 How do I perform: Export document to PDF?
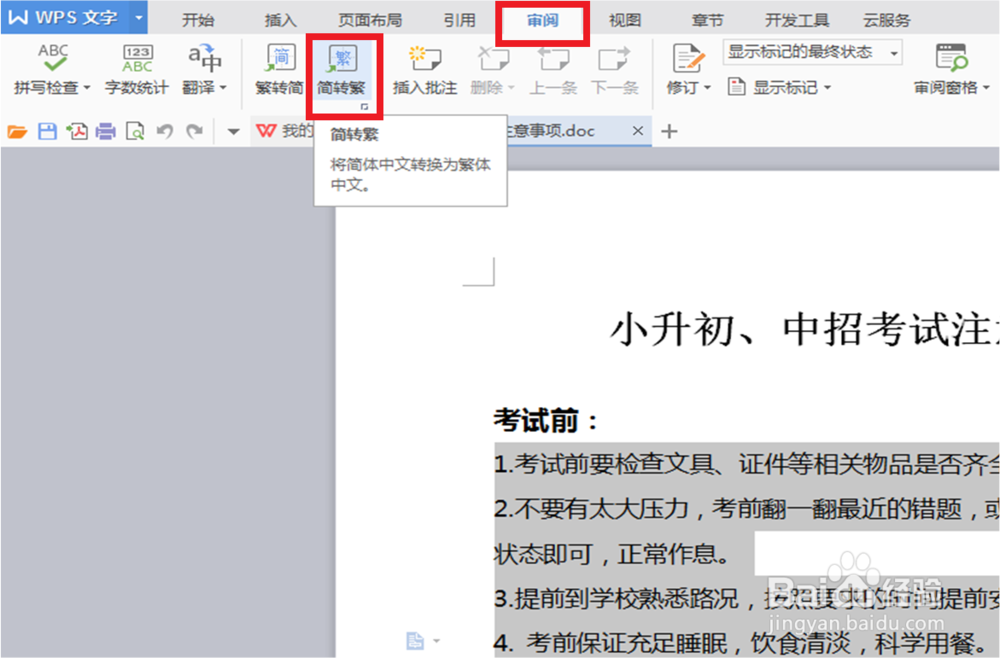click(75, 130)
